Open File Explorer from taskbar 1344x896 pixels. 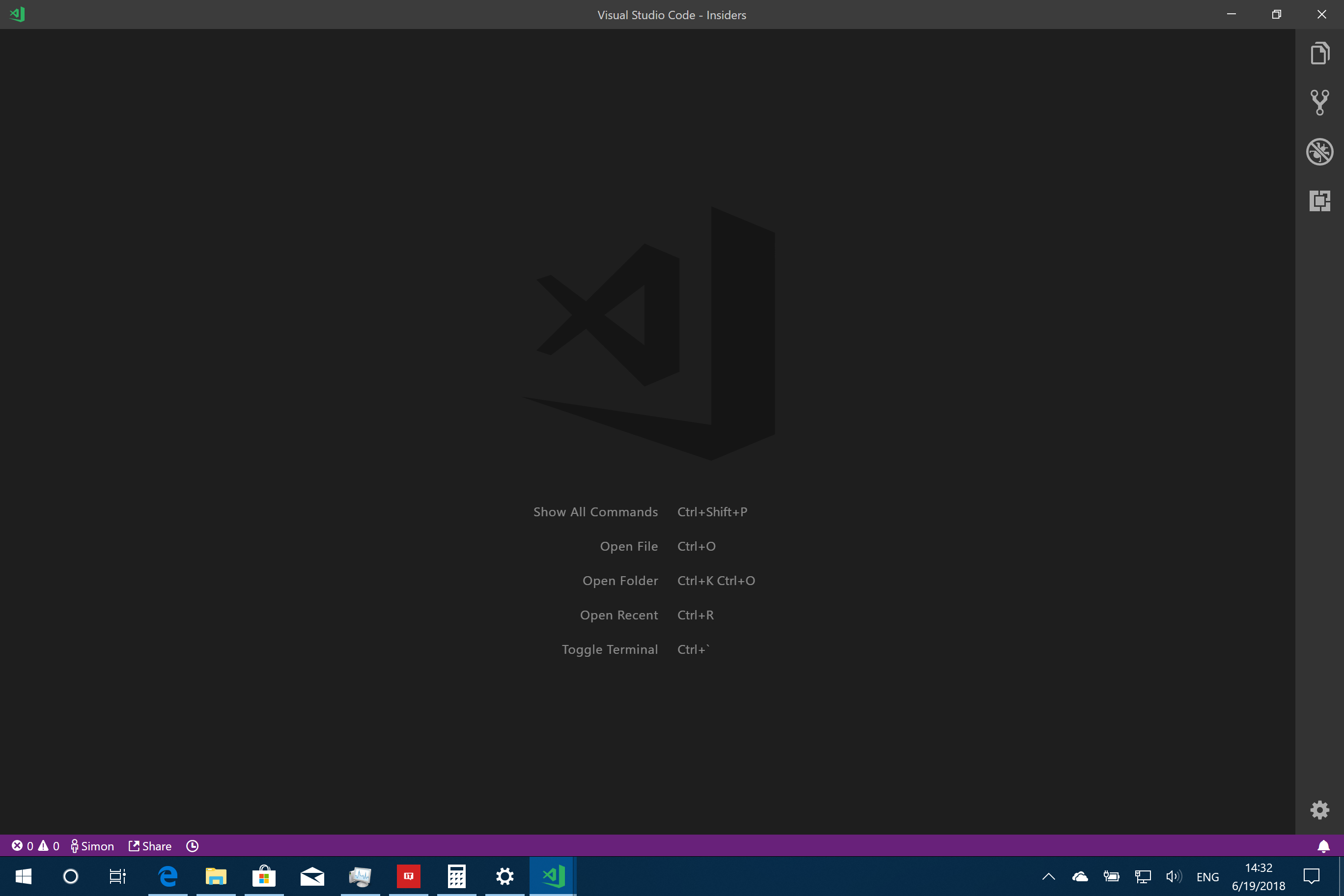coord(216,876)
